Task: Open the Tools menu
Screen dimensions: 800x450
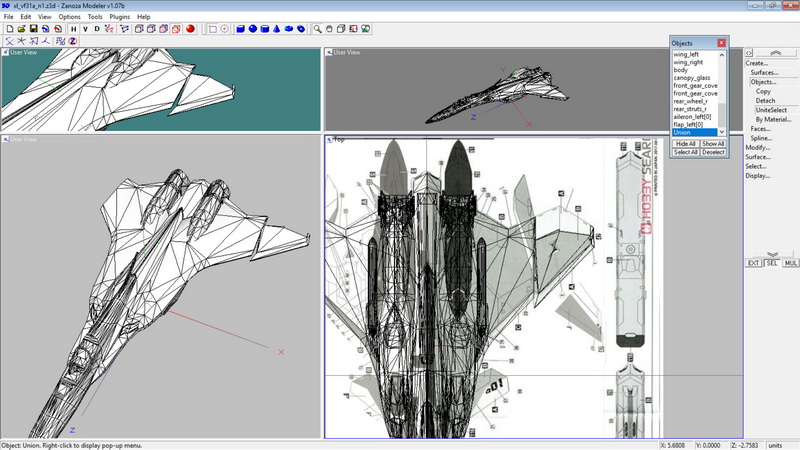Action: click(94, 17)
